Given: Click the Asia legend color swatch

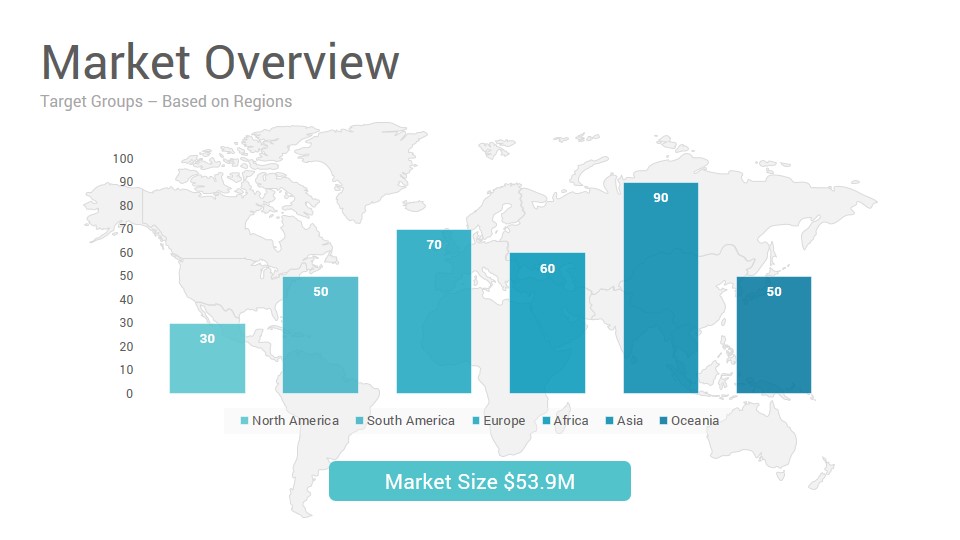Looking at the screenshot, I should (x=609, y=421).
